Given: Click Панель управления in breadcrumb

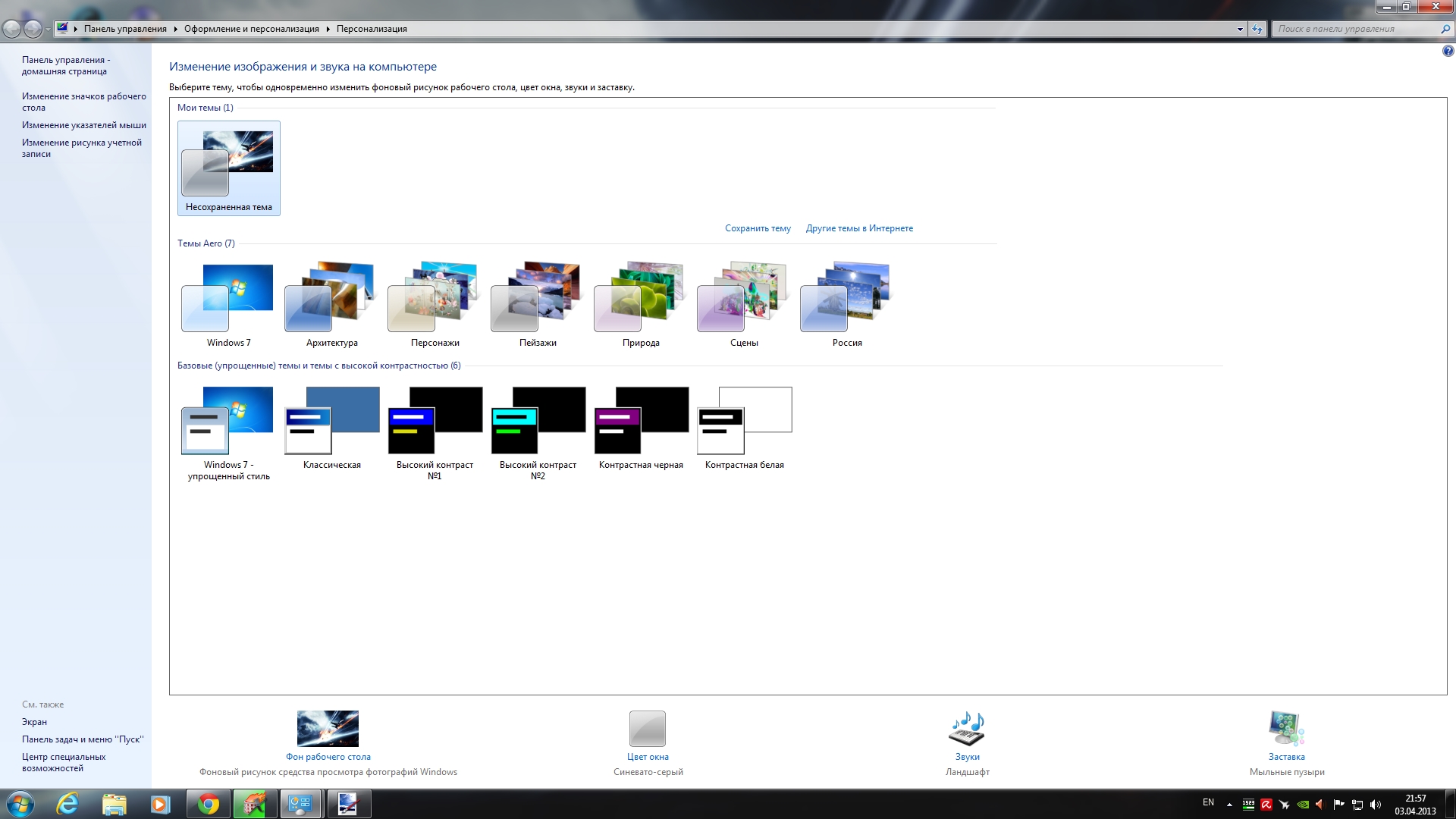Looking at the screenshot, I should [125, 29].
